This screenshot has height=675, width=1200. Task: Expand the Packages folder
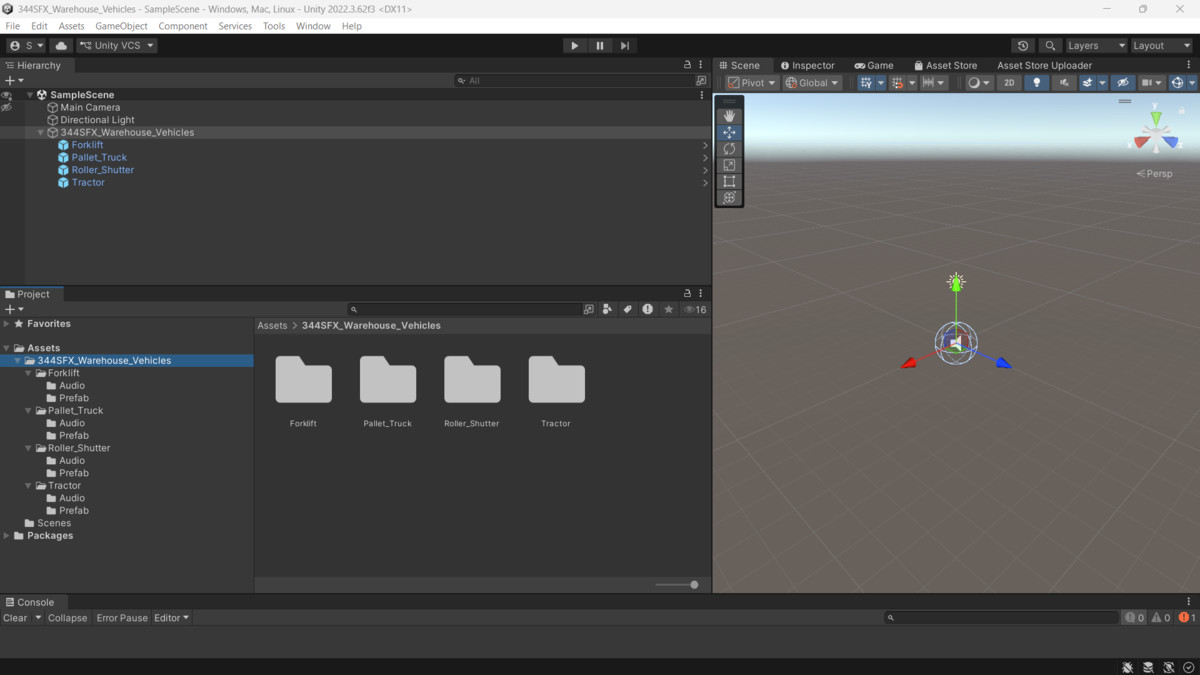tap(7, 536)
